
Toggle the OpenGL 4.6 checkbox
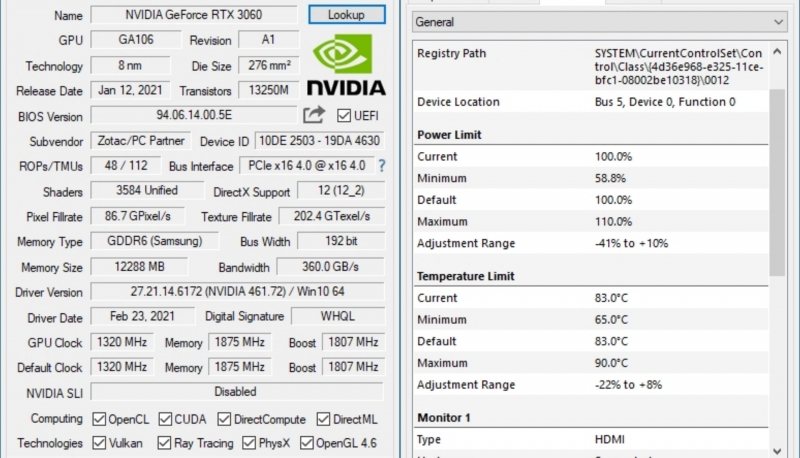(x=307, y=443)
